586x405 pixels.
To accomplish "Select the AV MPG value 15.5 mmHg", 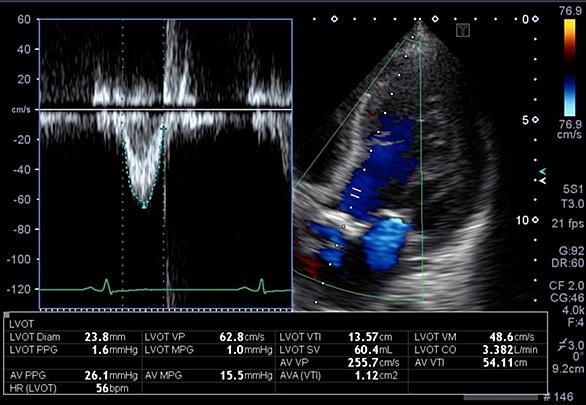I will (246, 375).
